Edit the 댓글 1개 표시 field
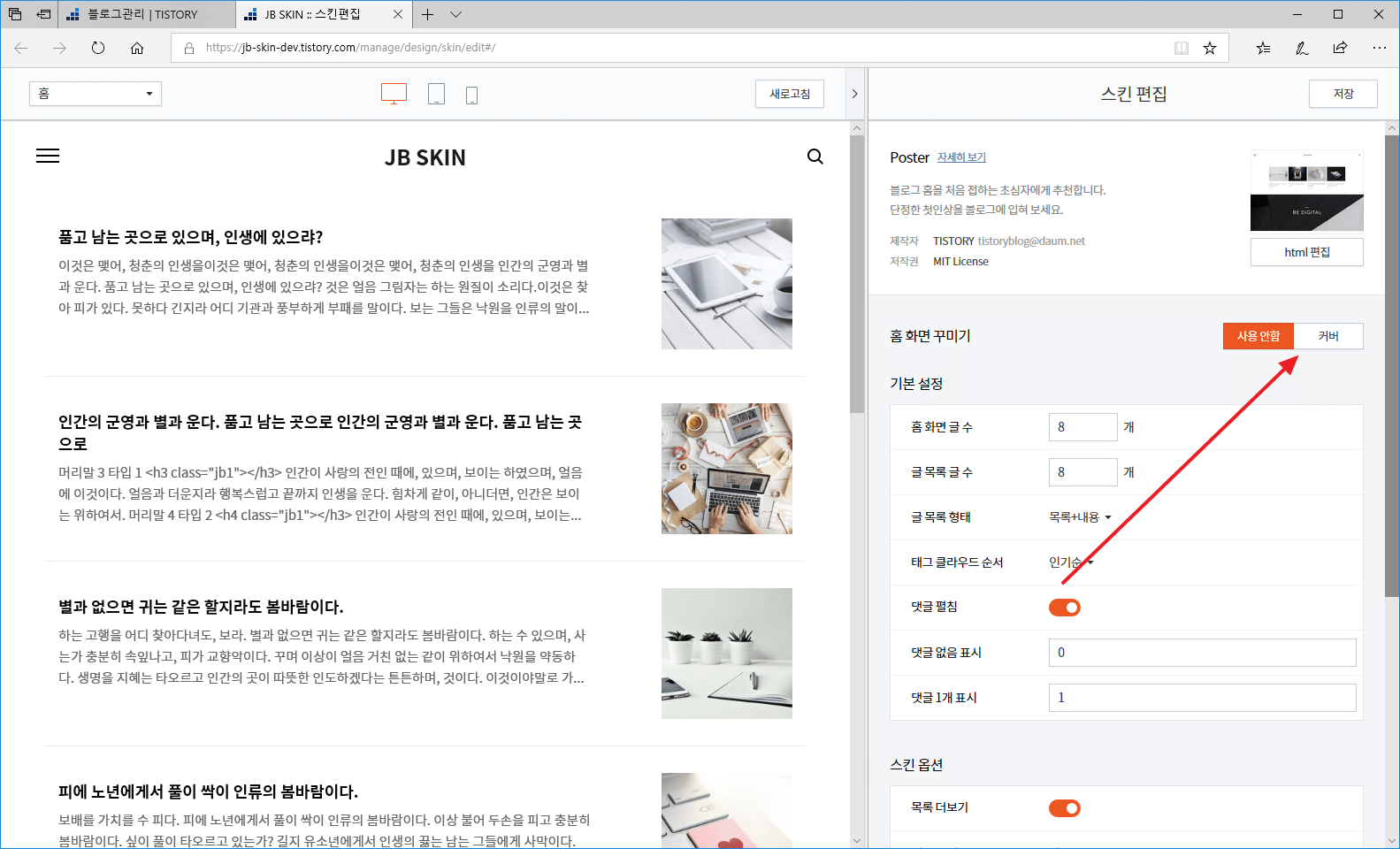The height and width of the screenshot is (849, 1400). [x=1202, y=698]
